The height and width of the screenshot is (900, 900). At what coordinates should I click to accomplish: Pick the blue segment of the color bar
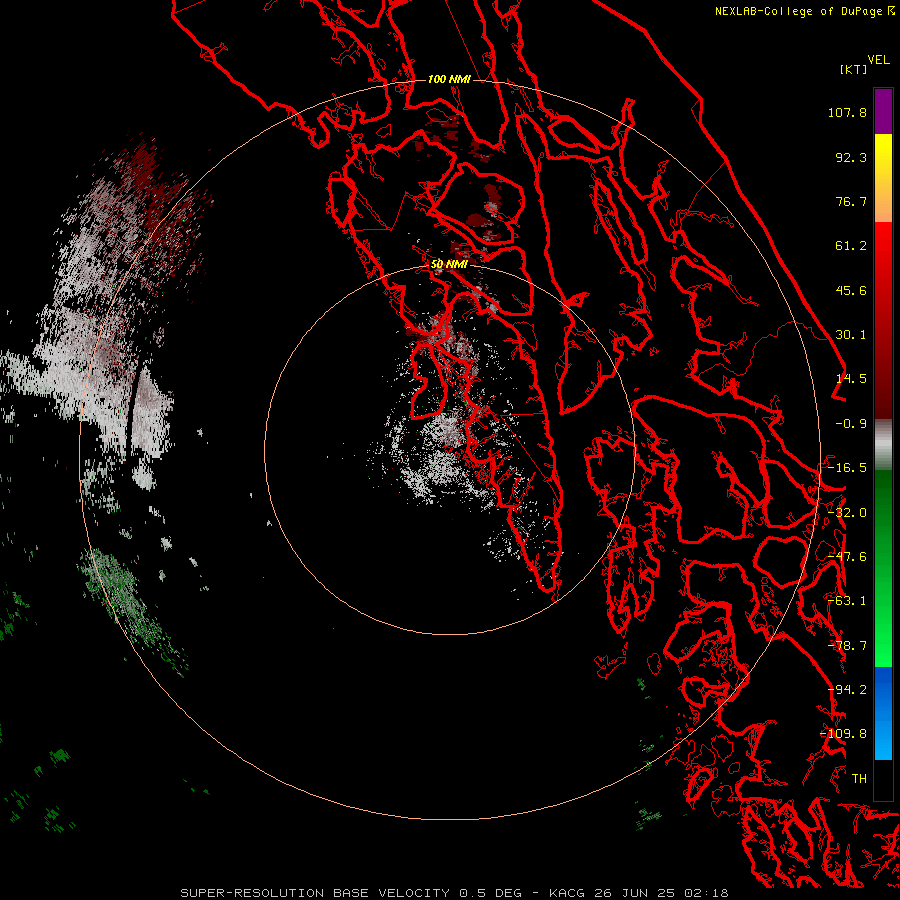tap(883, 713)
